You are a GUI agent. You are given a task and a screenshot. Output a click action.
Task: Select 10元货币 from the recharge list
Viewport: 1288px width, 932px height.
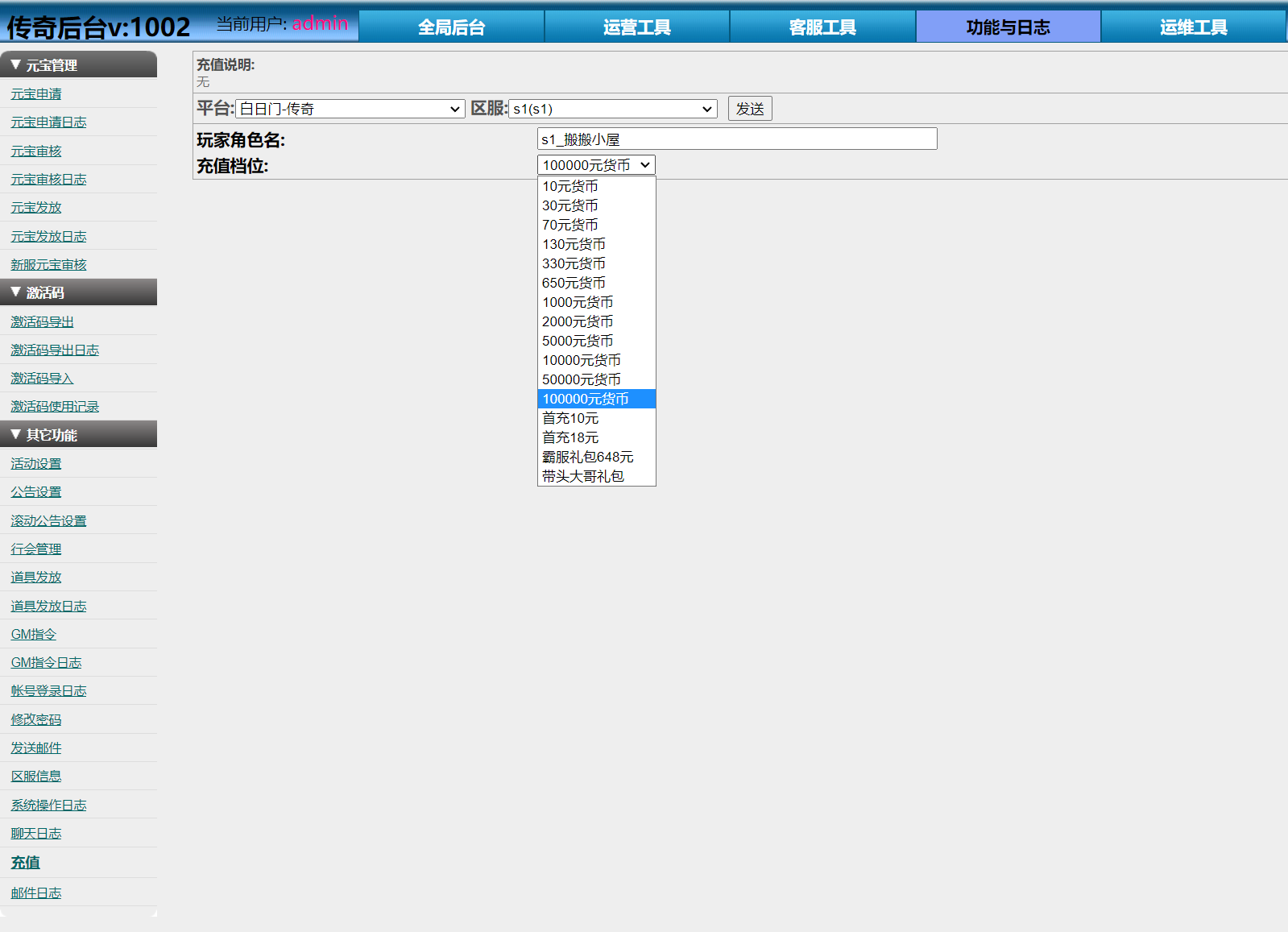pos(570,186)
